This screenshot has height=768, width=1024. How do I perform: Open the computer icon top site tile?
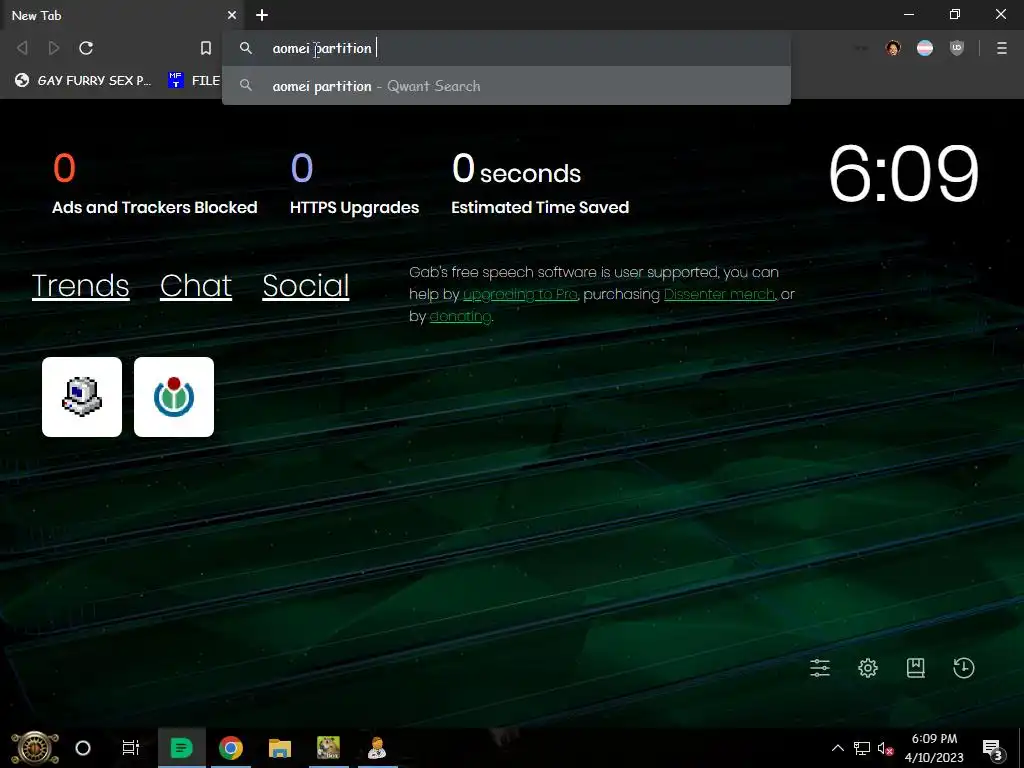(82, 397)
